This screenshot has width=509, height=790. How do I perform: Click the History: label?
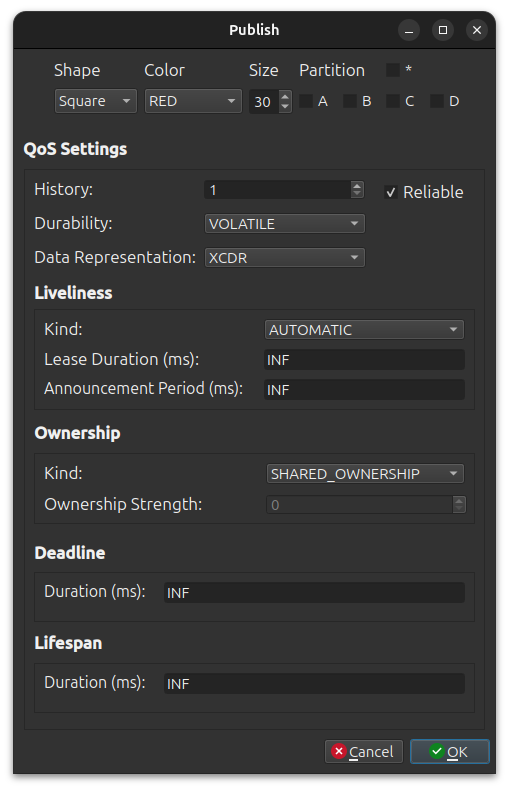pos(64,189)
